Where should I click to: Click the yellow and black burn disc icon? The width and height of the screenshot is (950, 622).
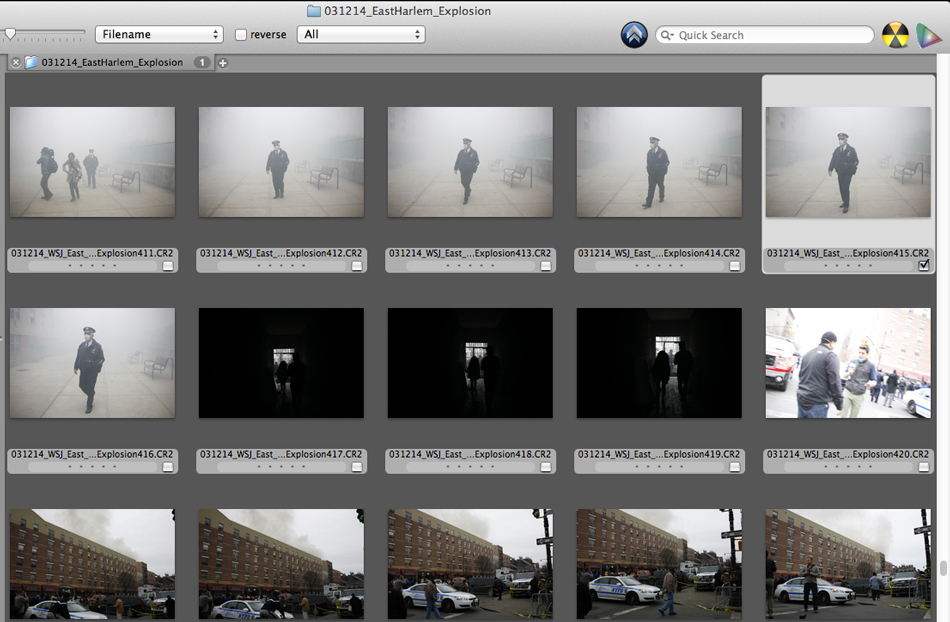(895, 35)
